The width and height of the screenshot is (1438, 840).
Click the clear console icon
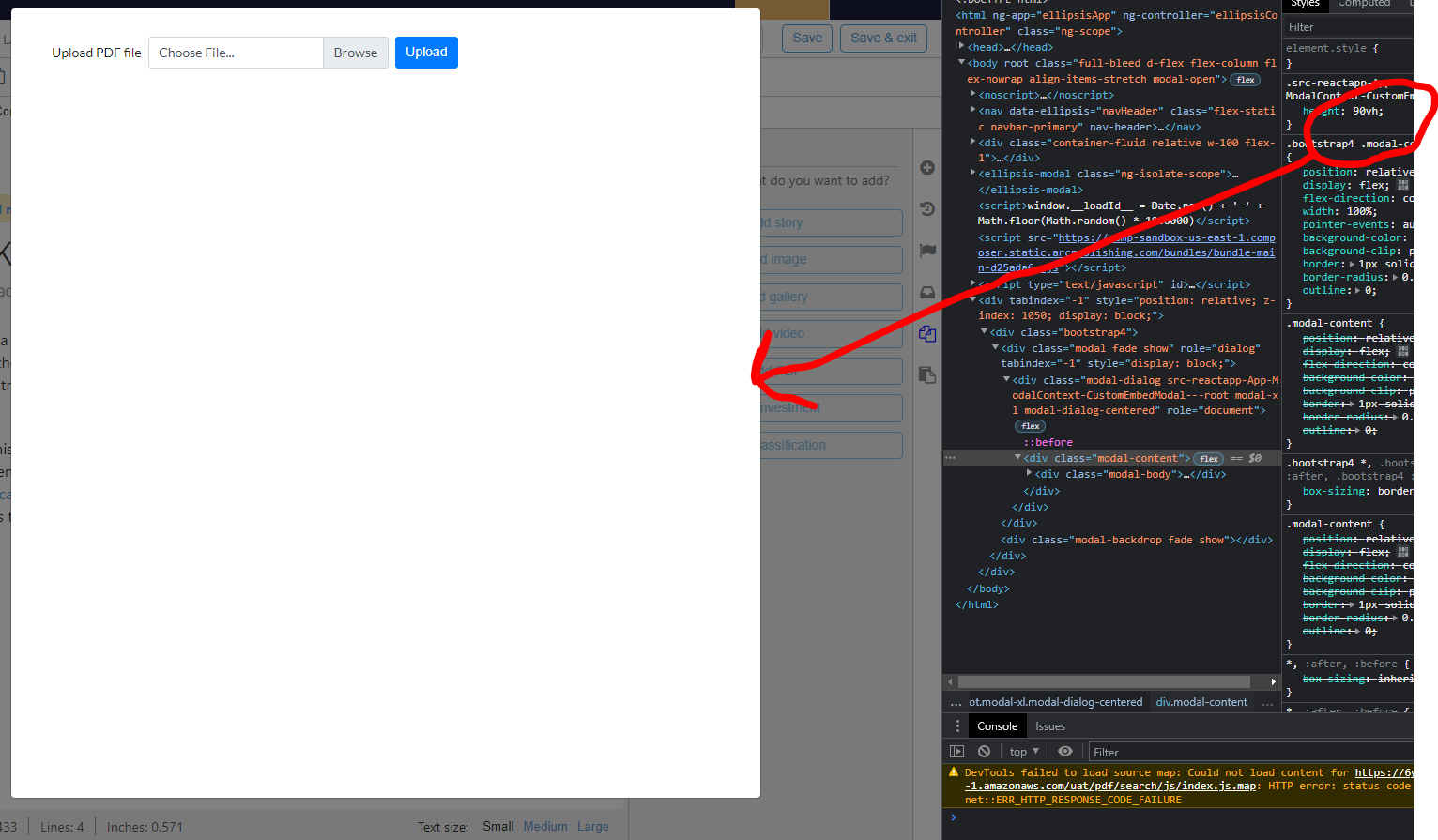pos(984,752)
